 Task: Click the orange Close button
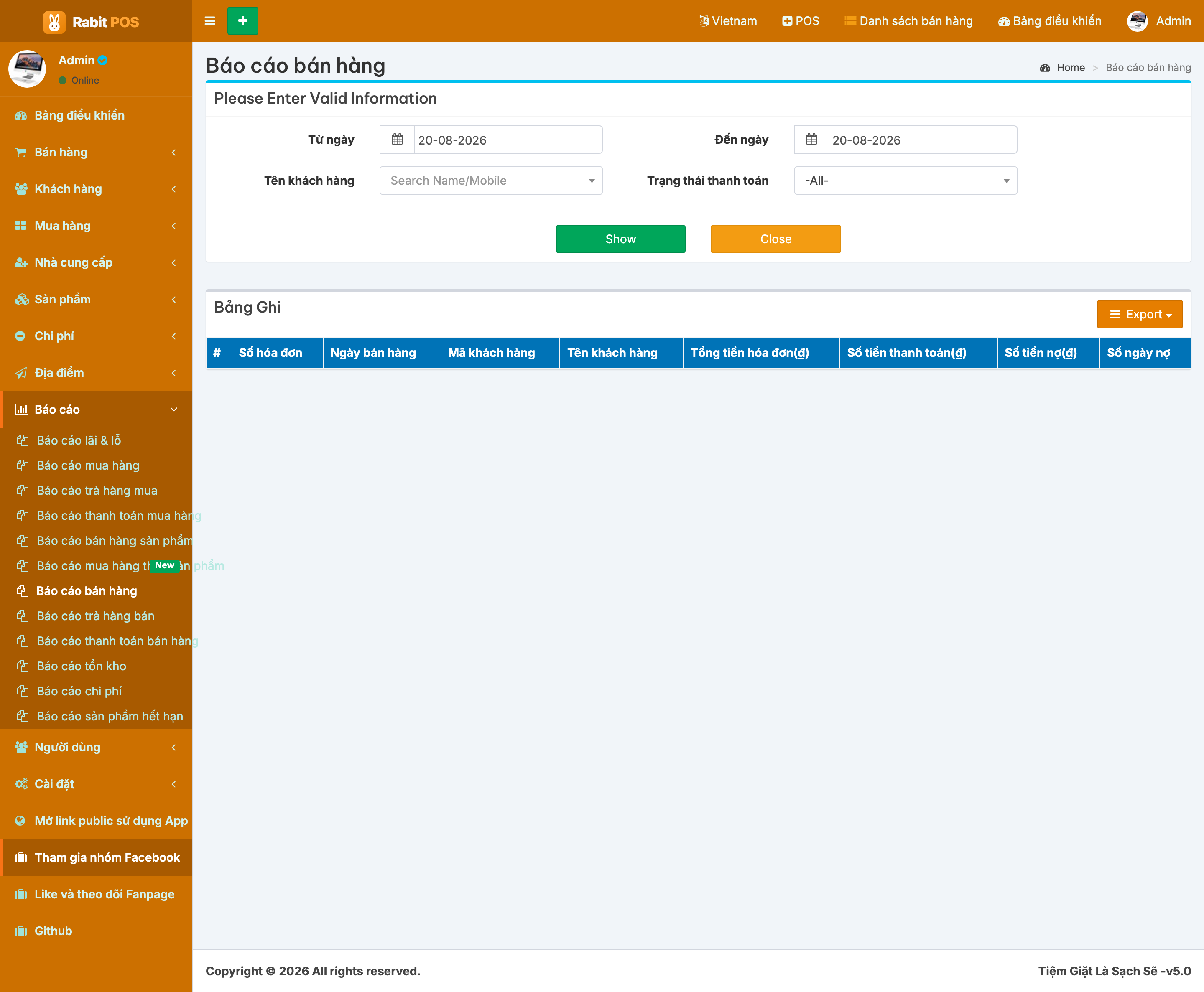click(775, 239)
